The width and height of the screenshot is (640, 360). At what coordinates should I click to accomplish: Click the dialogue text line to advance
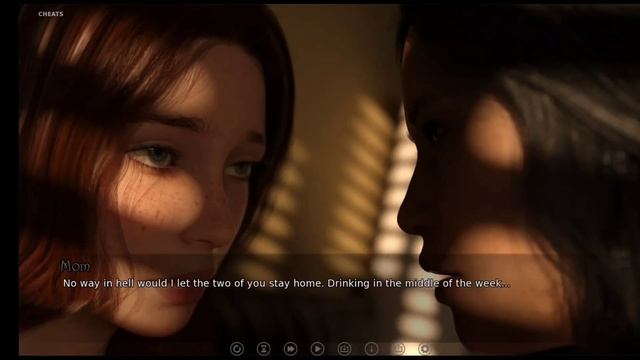(x=287, y=283)
